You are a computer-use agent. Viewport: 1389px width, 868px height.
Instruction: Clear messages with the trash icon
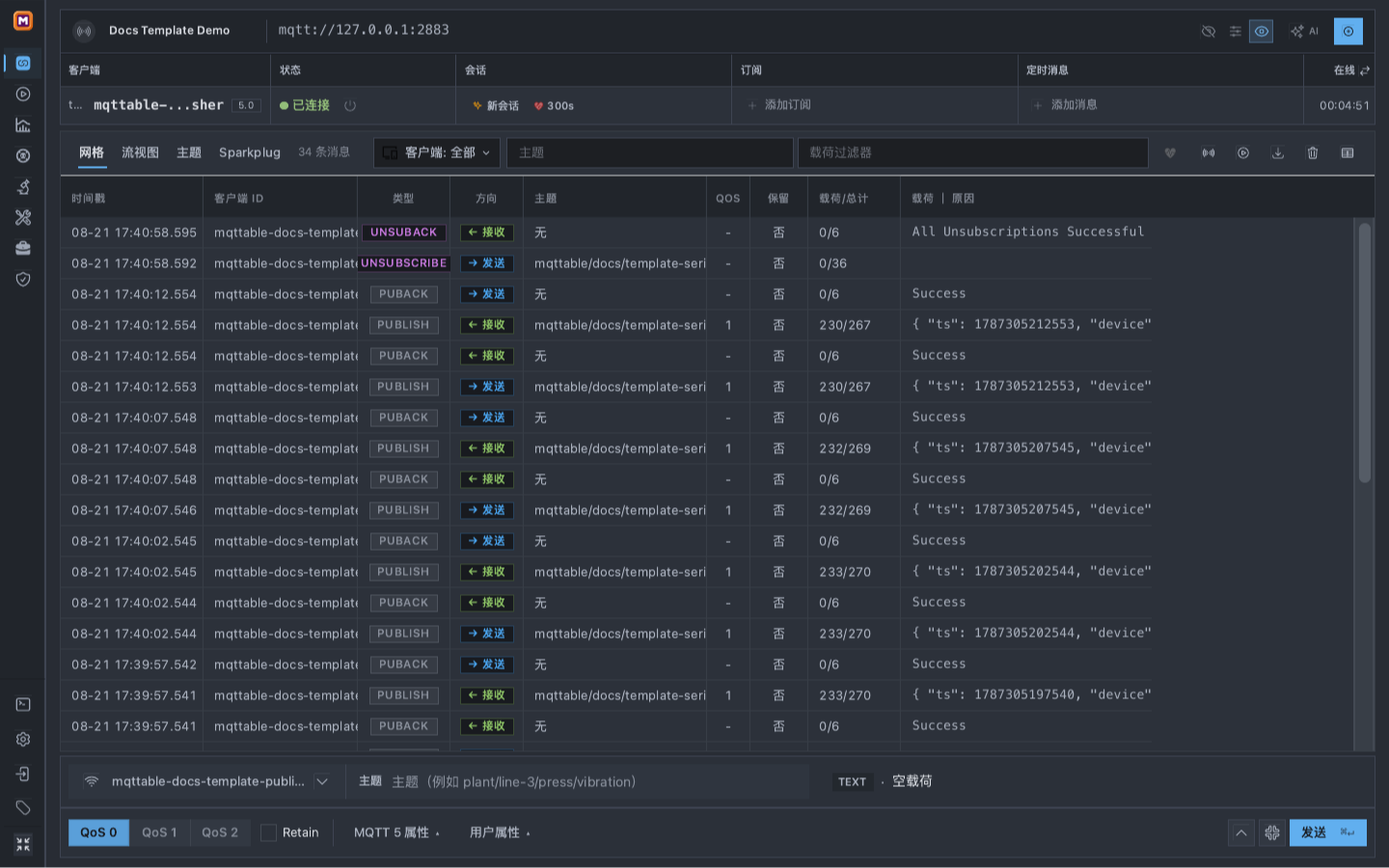pos(1313,153)
